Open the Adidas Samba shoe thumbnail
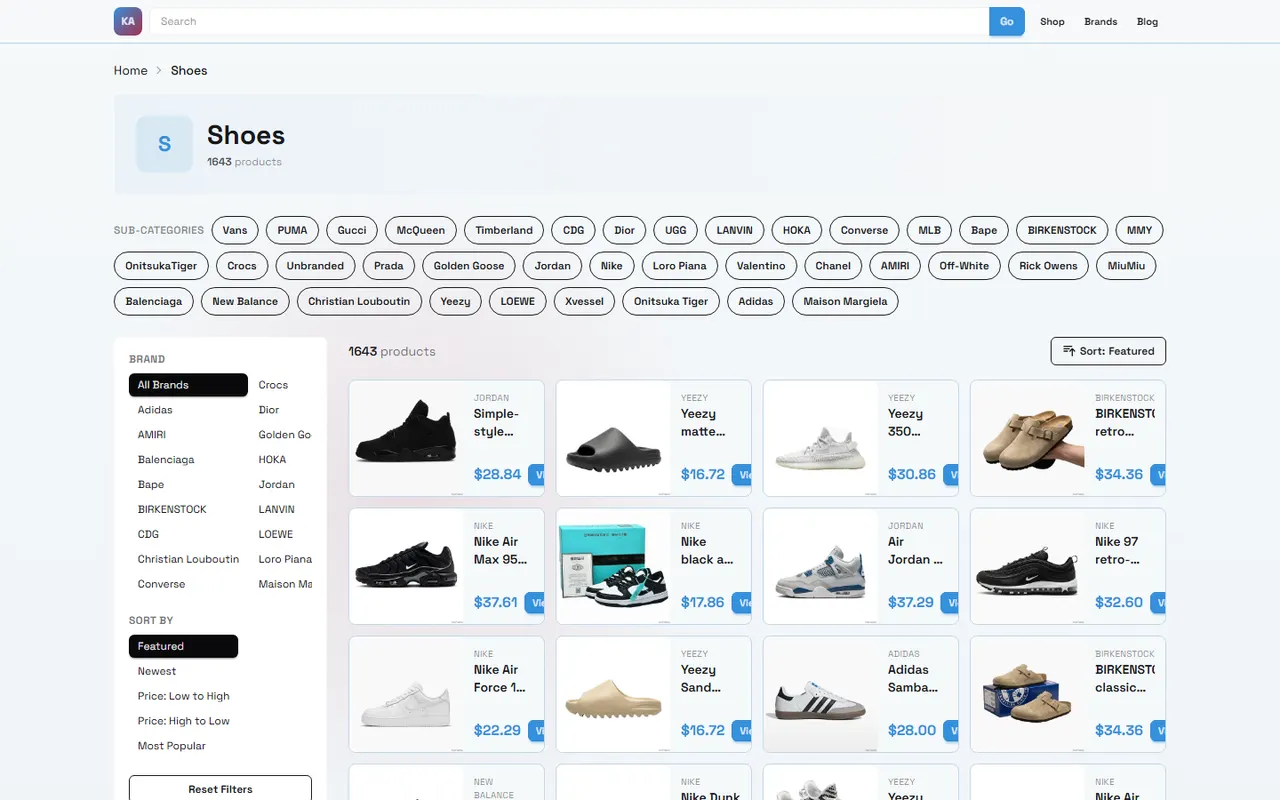This screenshot has height=800, width=1280. pos(821,694)
